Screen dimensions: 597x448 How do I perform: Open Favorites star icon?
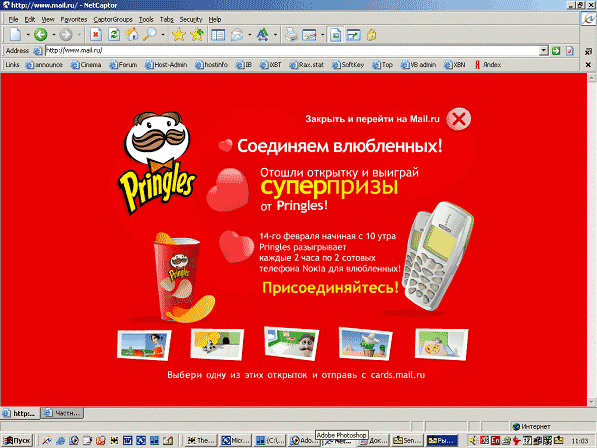[x=178, y=35]
